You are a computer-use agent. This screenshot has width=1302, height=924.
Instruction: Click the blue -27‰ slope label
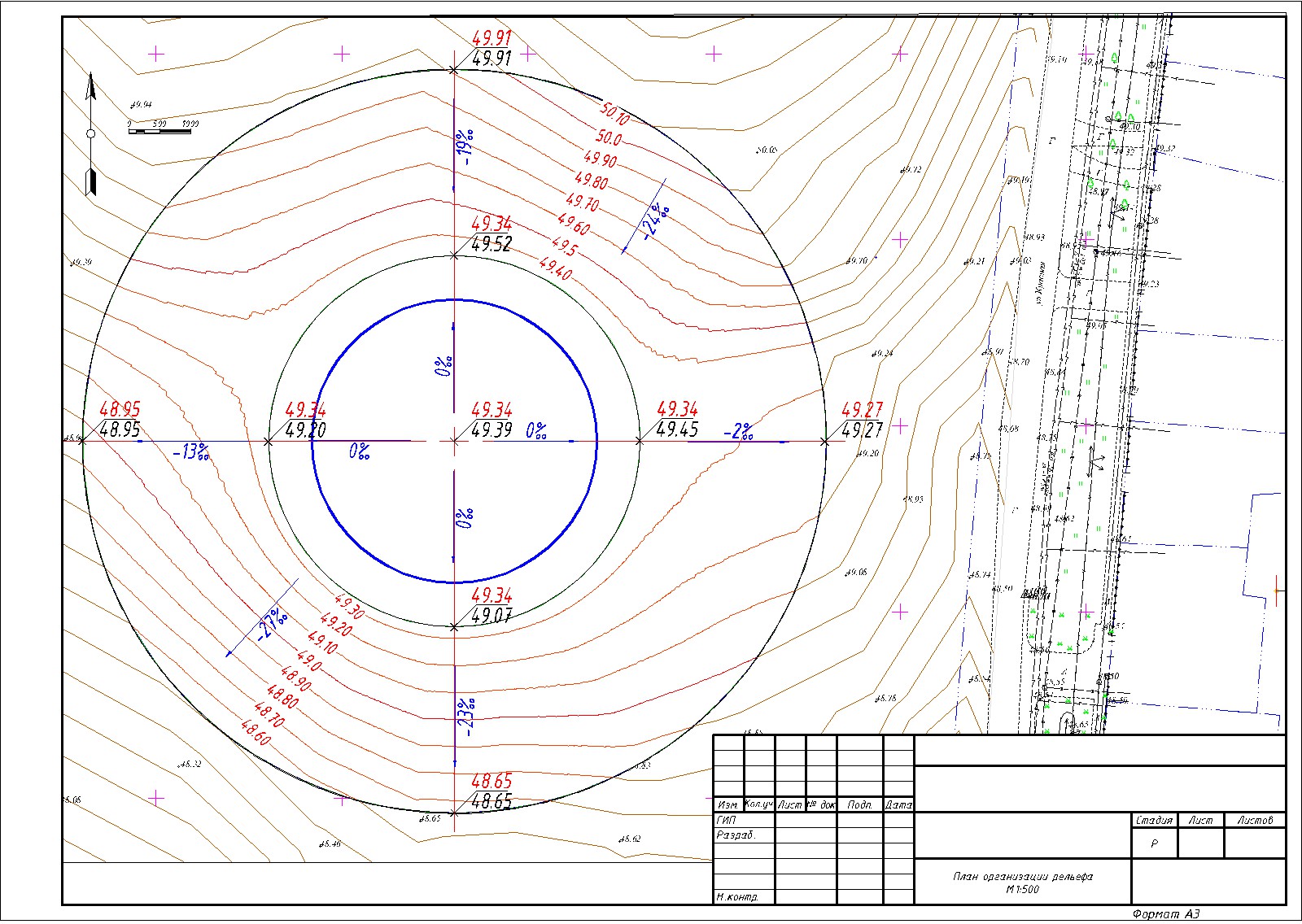pos(273,625)
